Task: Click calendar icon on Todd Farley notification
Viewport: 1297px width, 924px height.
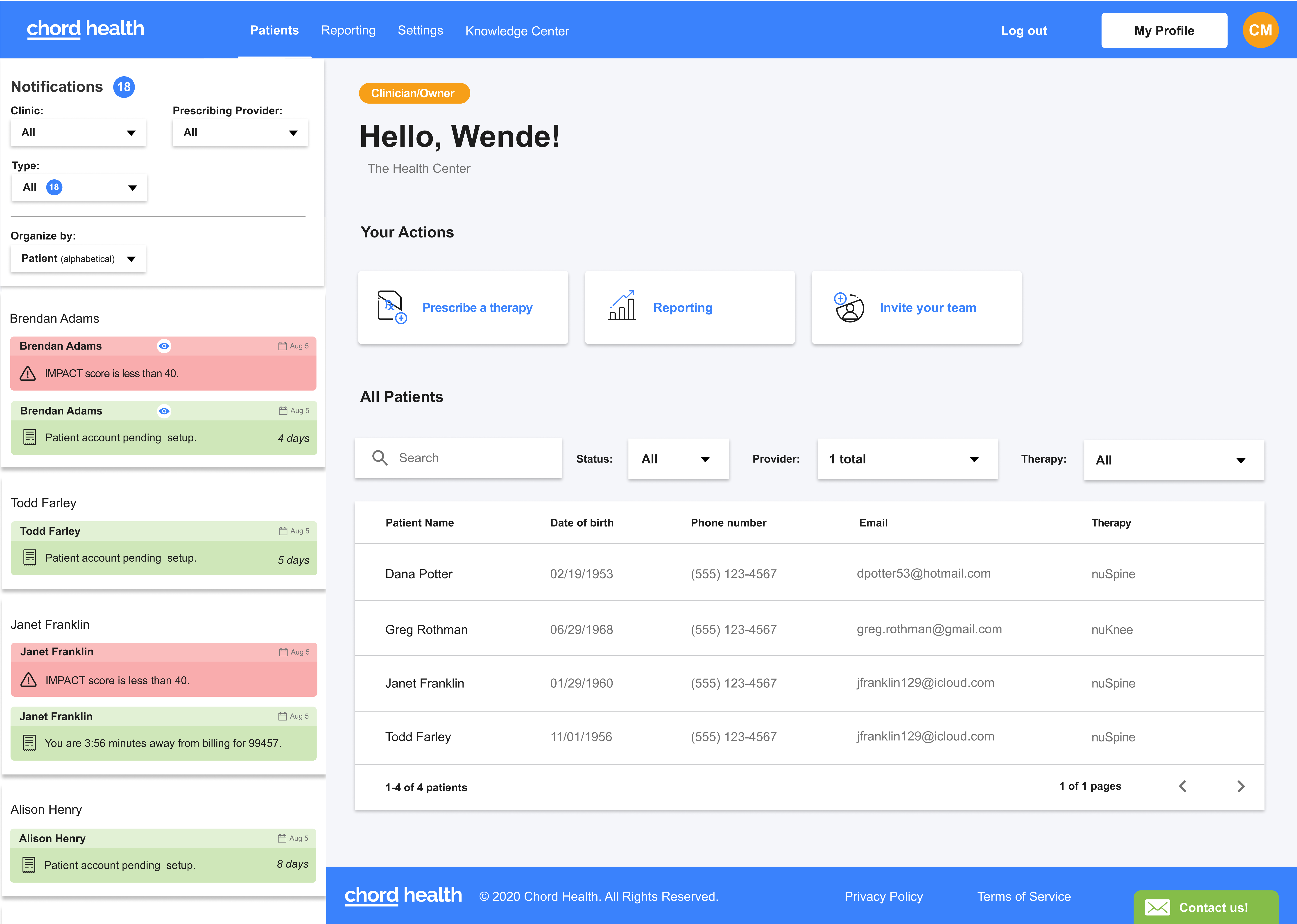Action: [283, 531]
